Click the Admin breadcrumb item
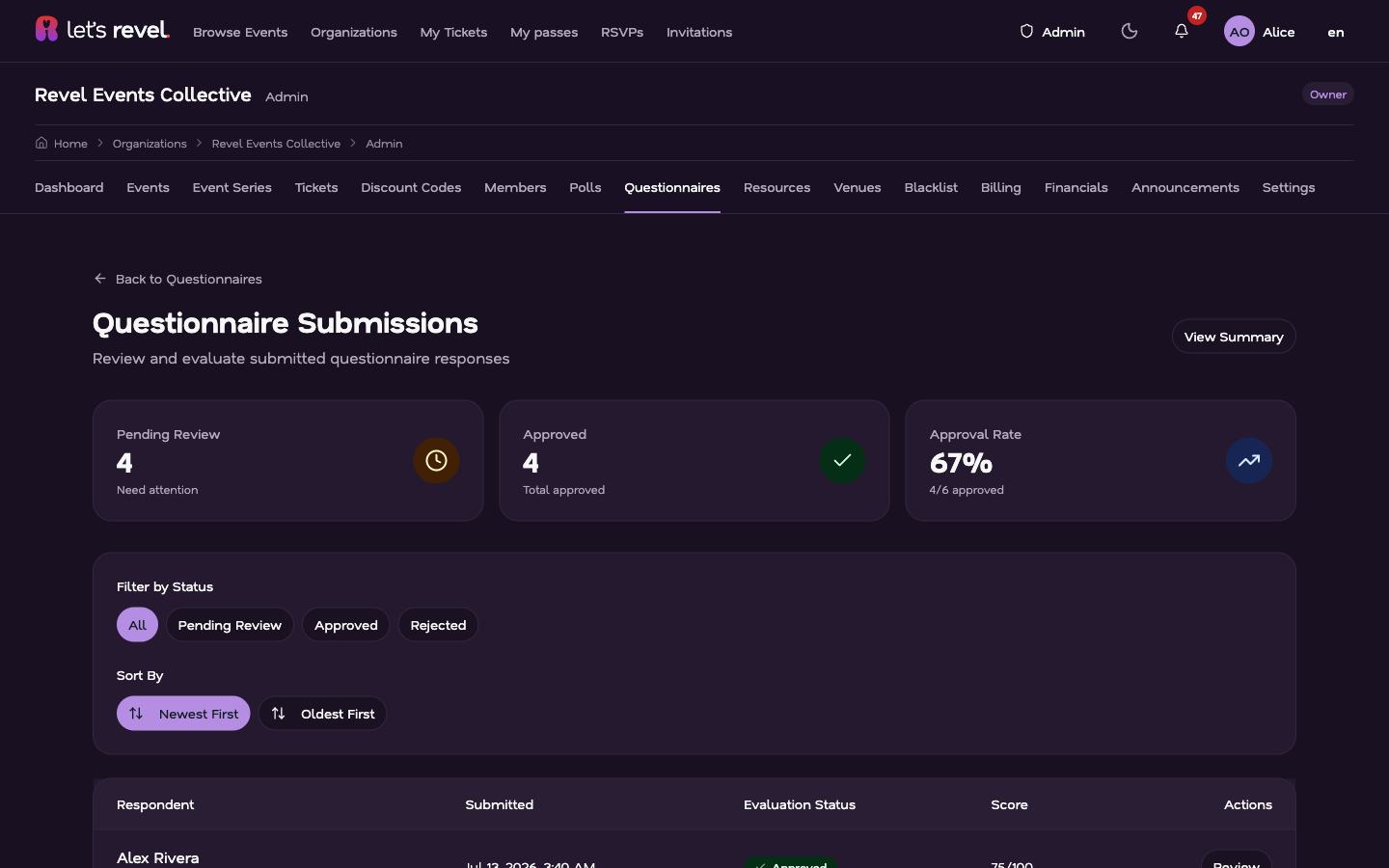 pyautogui.click(x=384, y=144)
